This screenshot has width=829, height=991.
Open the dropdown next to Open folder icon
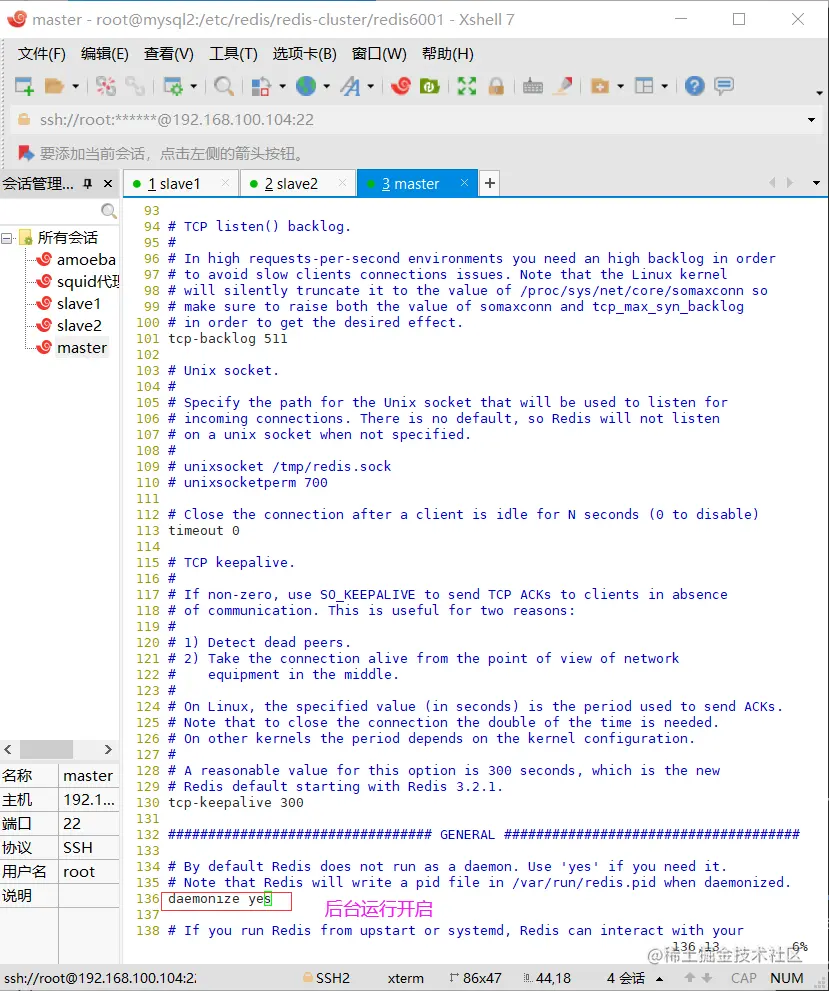[76, 86]
